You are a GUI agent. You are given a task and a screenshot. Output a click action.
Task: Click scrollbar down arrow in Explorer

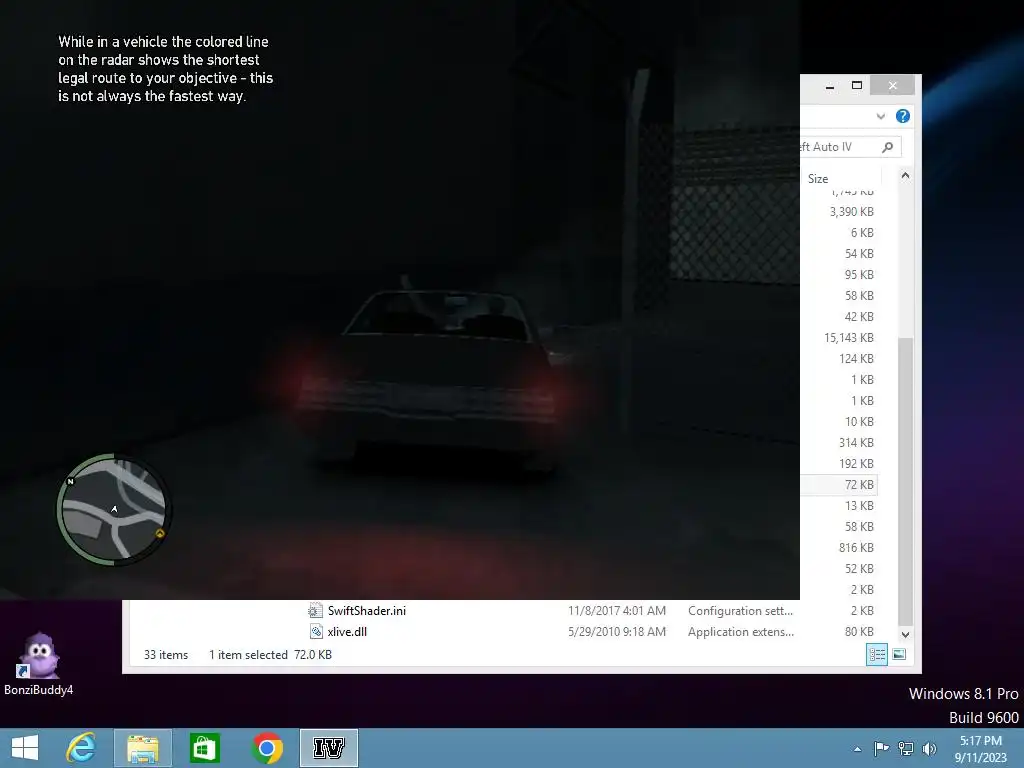point(905,634)
